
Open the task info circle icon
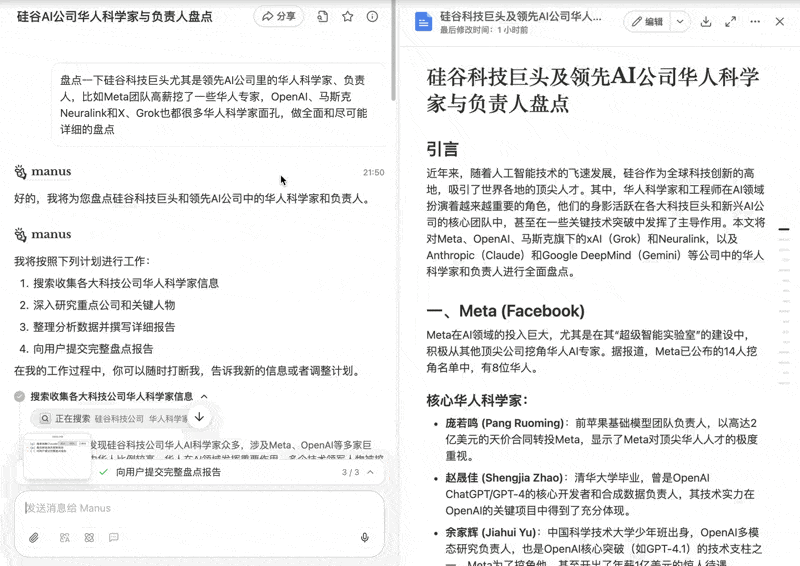pyautogui.click(x=372, y=16)
